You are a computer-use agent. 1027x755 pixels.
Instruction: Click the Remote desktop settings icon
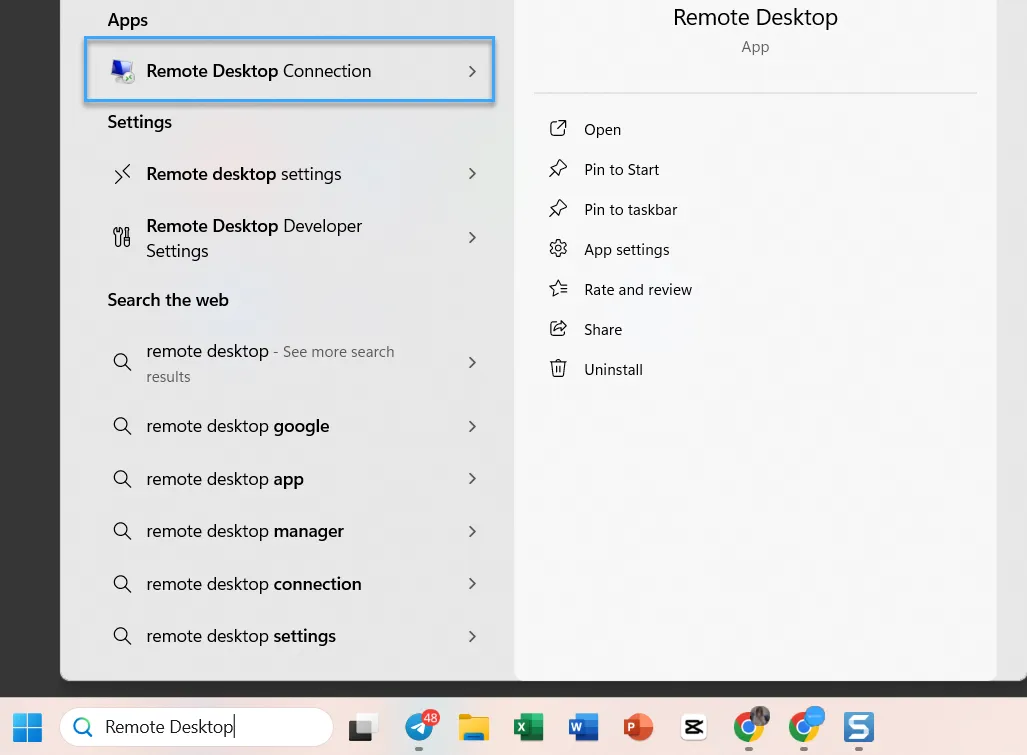coord(122,174)
